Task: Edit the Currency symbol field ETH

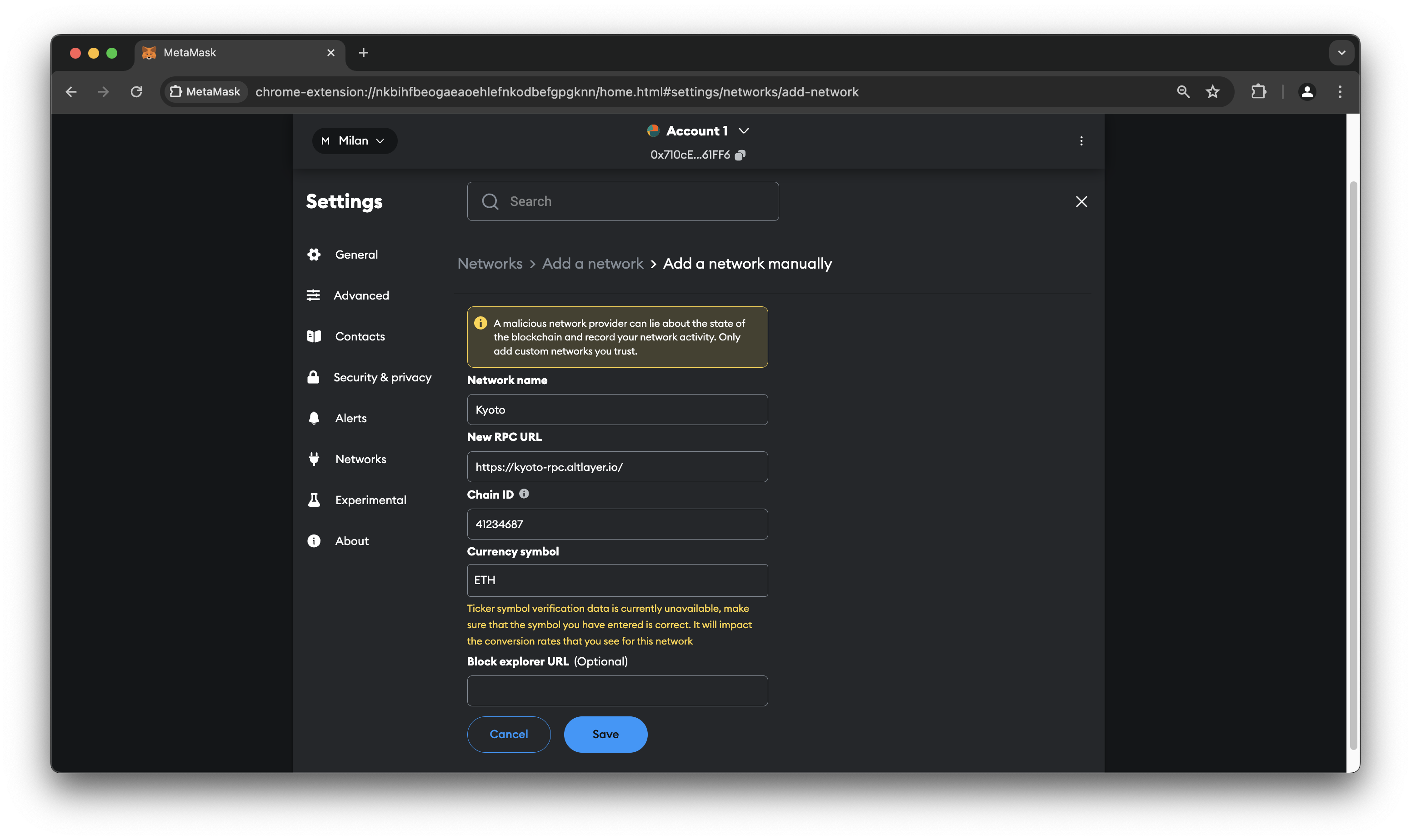Action: (617, 580)
